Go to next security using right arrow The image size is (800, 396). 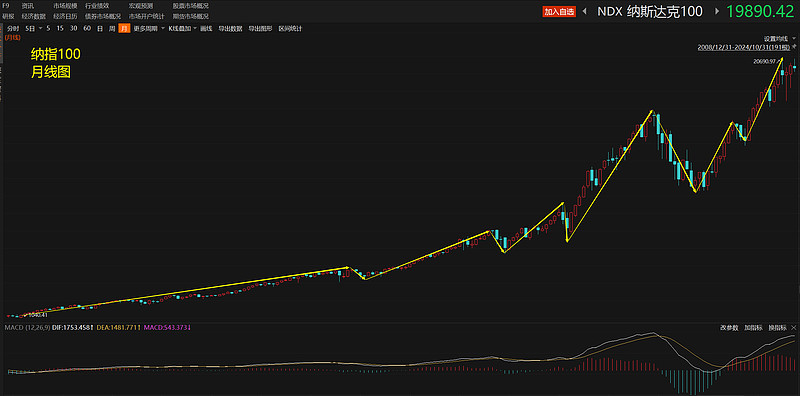pos(717,11)
